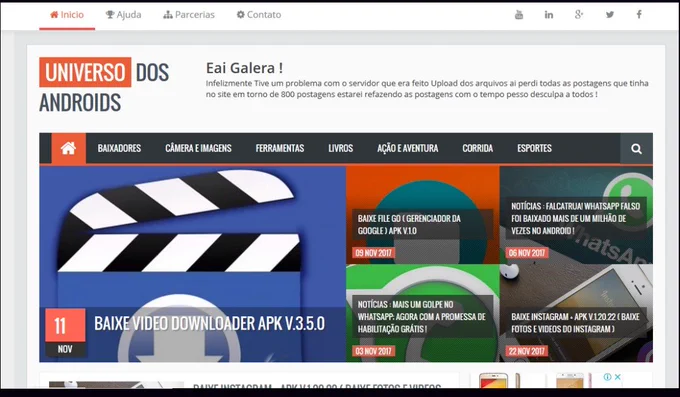Close the ad with the X icon
Image resolution: width=680 pixels, height=397 pixels.
(618, 377)
